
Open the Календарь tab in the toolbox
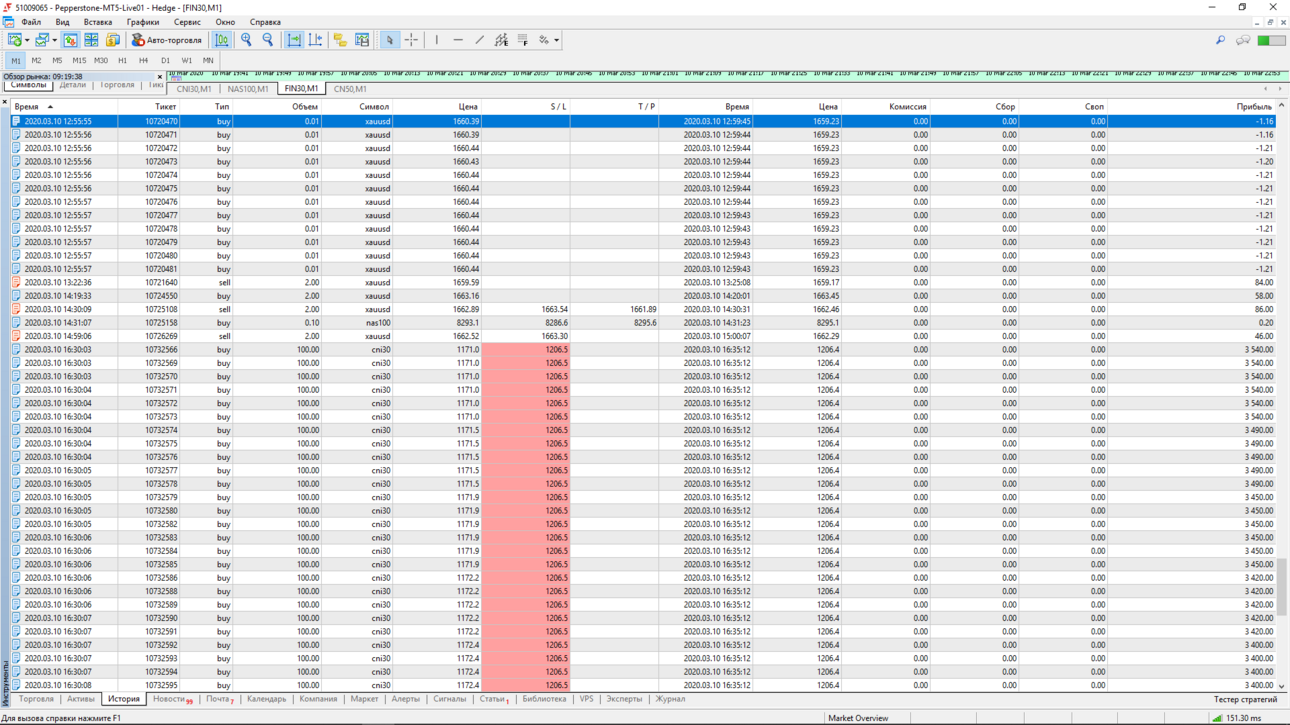266,699
